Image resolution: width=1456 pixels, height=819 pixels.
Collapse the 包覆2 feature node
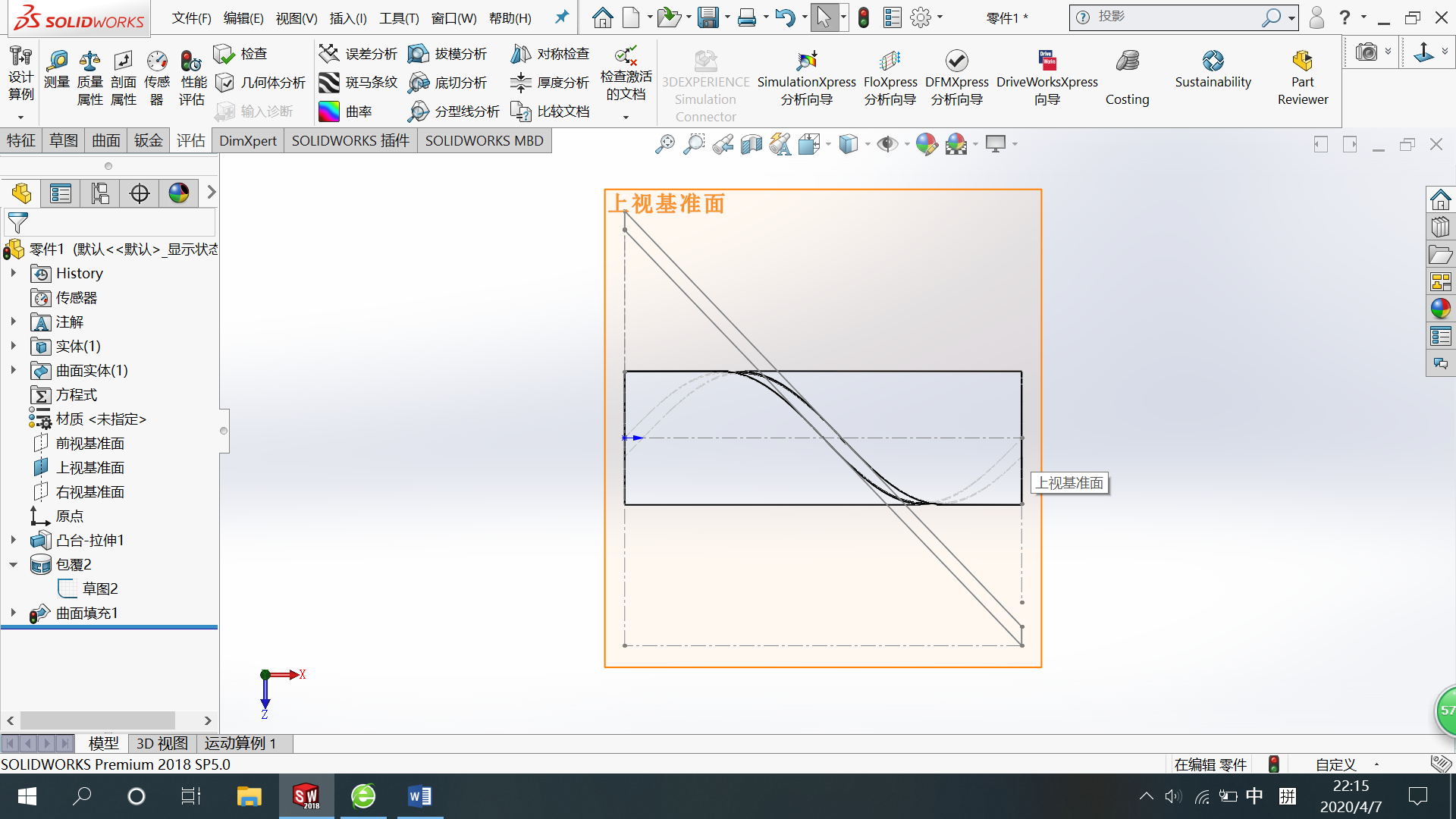pos(13,564)
